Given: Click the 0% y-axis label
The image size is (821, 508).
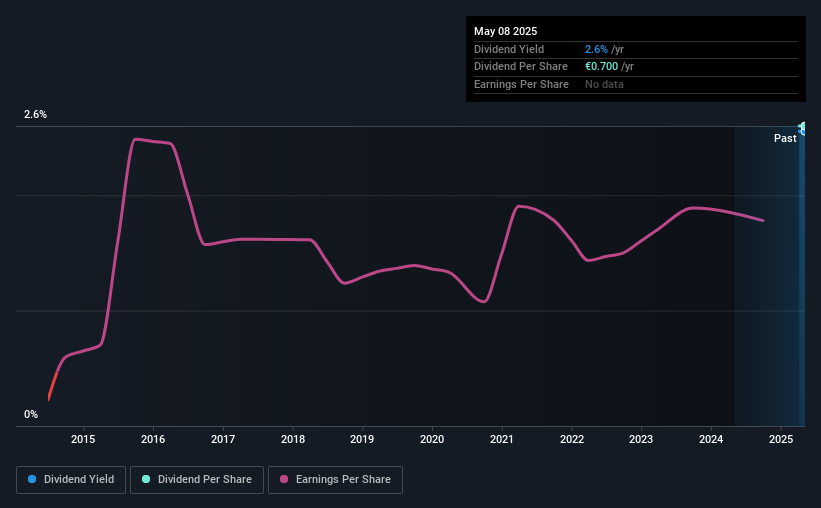Looking at the screenshot, I should [x=31, y=414].
